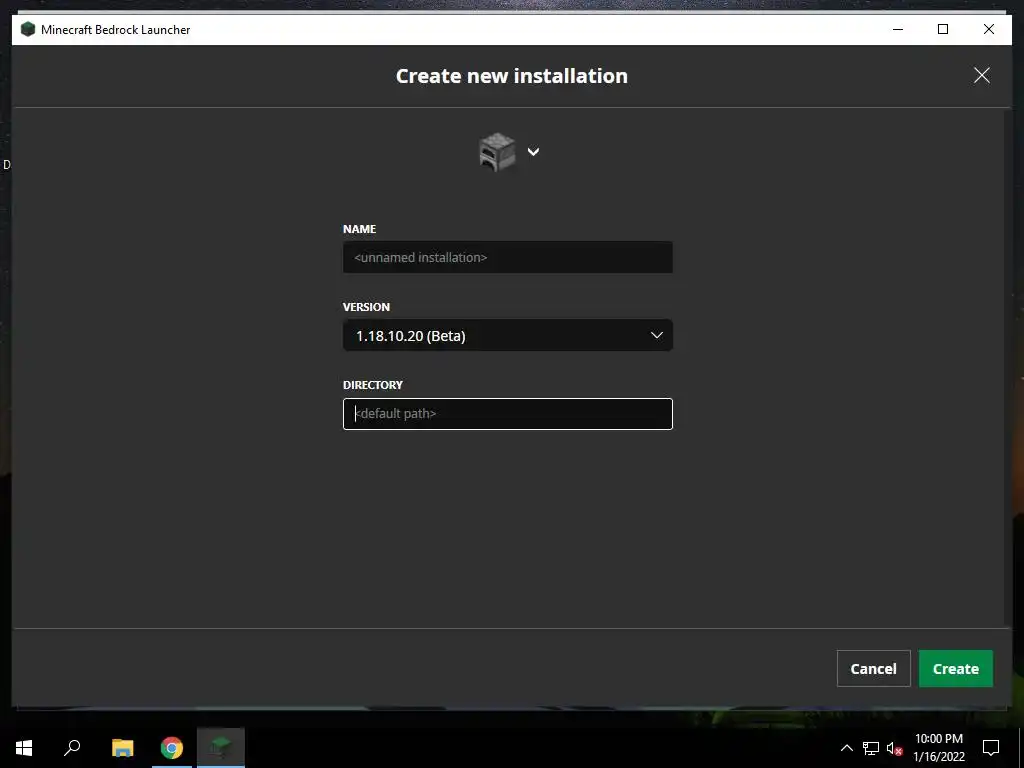The height and width of the screenshot is (768, 1024).
Task: Maximize the Bedrock Launcher window
Action: coord(943,29)
